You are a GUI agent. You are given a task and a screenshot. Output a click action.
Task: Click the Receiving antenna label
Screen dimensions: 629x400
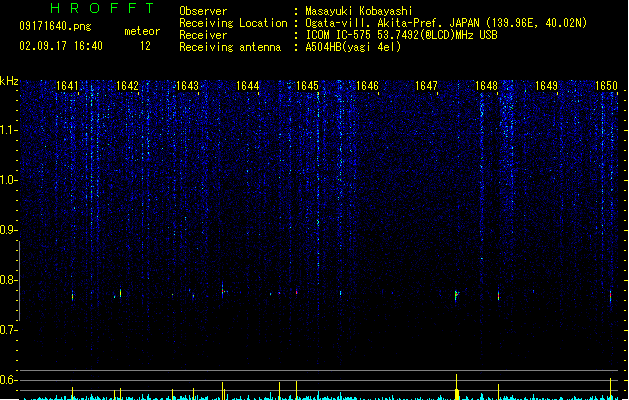pos(230,47)
